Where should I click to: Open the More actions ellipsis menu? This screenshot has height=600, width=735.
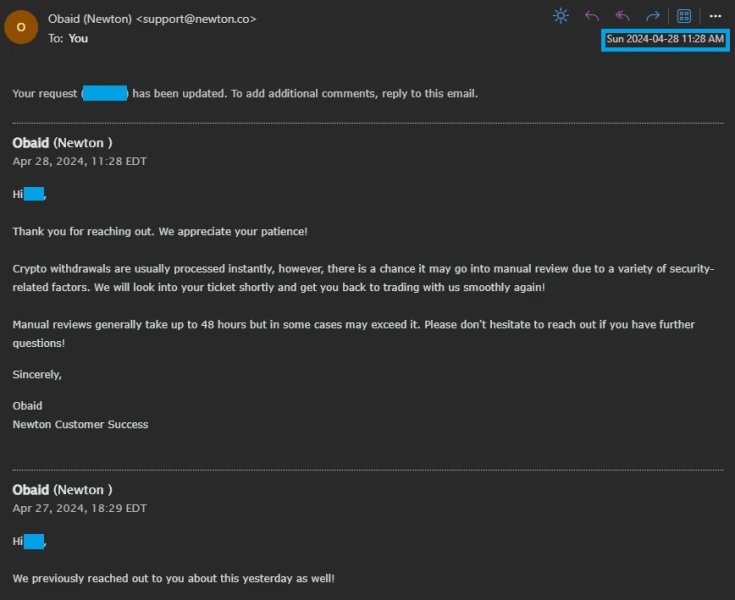[715, 16]
